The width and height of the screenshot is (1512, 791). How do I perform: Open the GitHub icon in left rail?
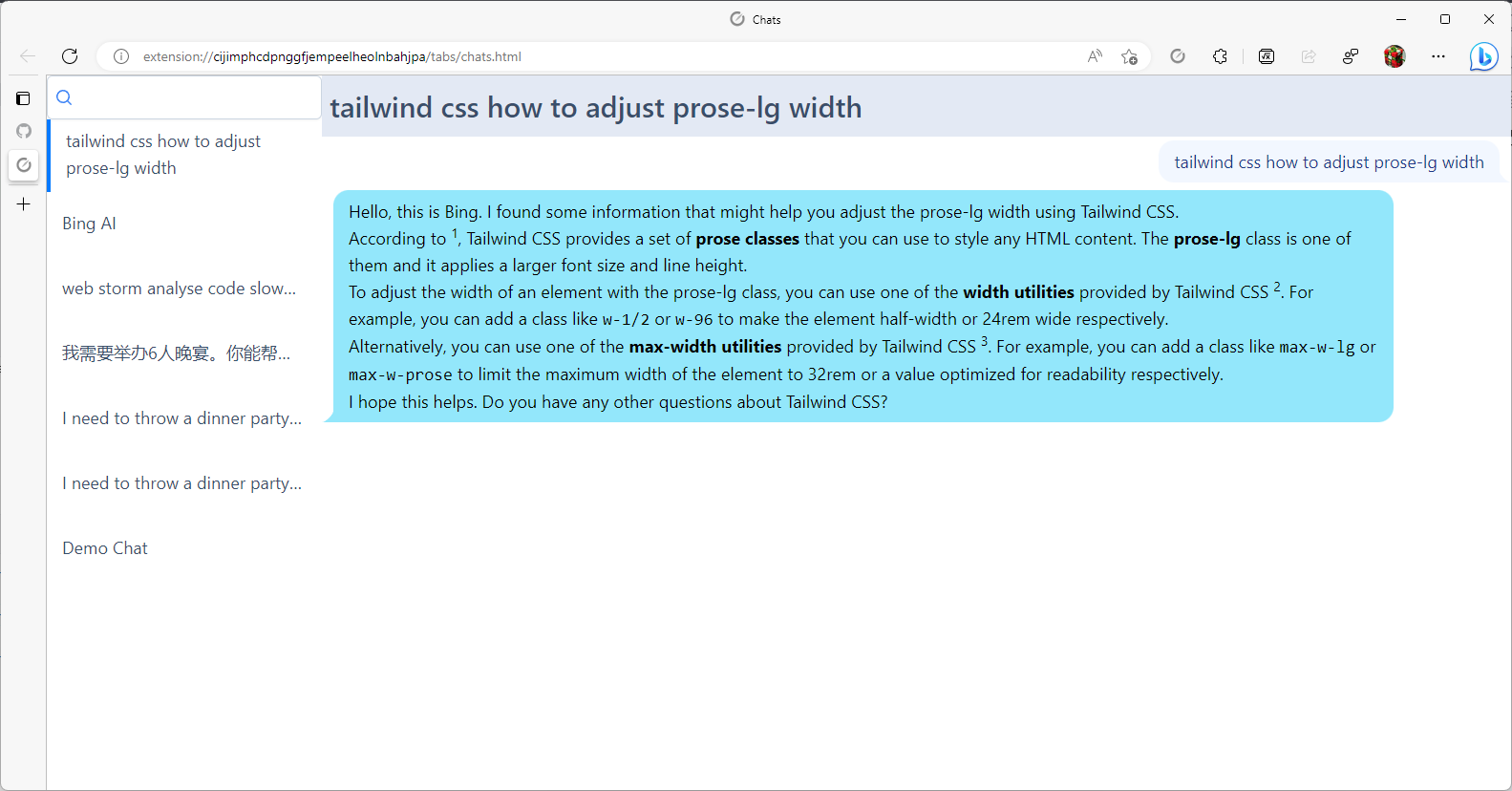point(24,131)
